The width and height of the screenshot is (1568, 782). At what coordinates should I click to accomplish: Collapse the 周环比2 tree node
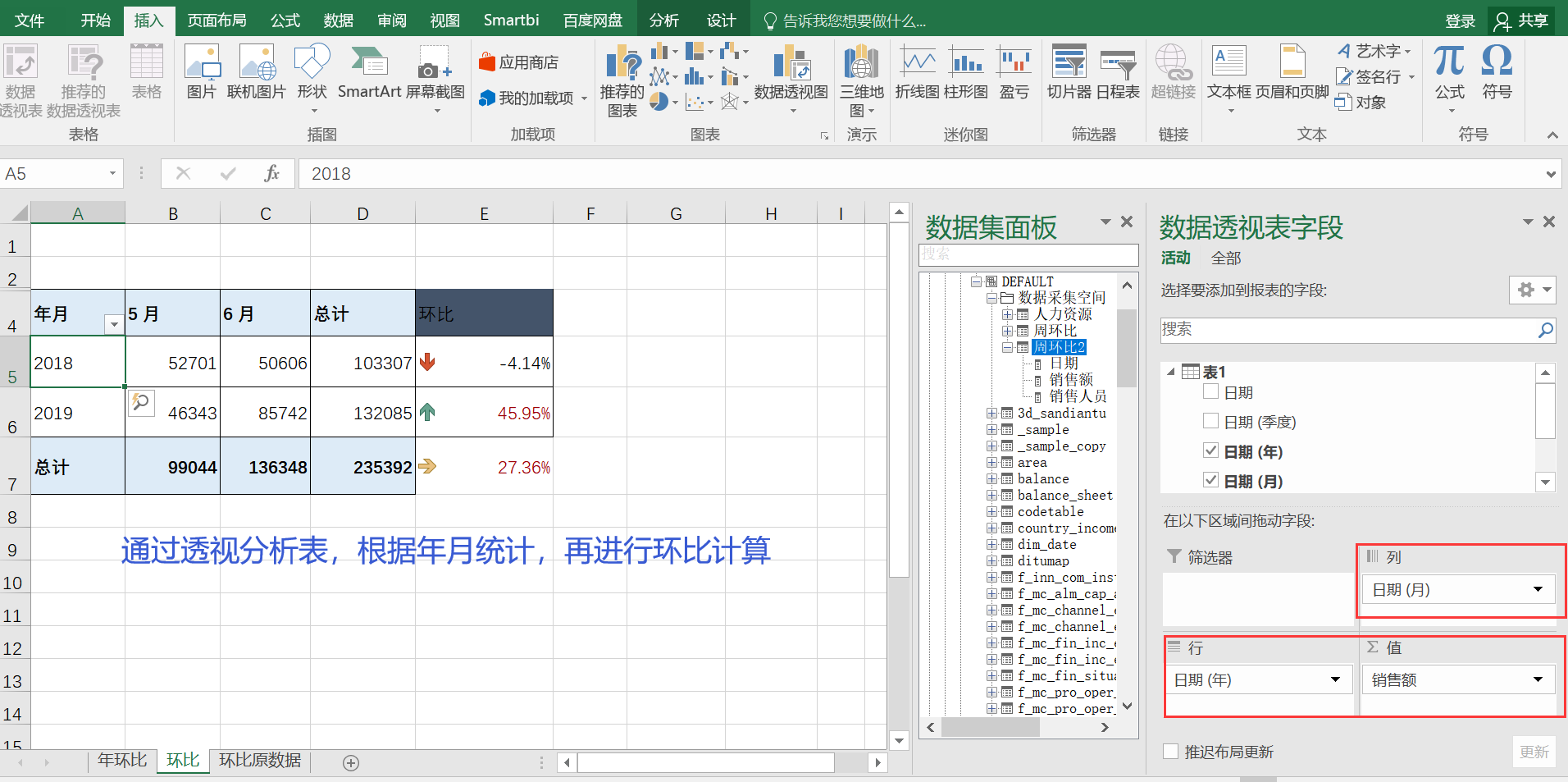(1007, 347)
